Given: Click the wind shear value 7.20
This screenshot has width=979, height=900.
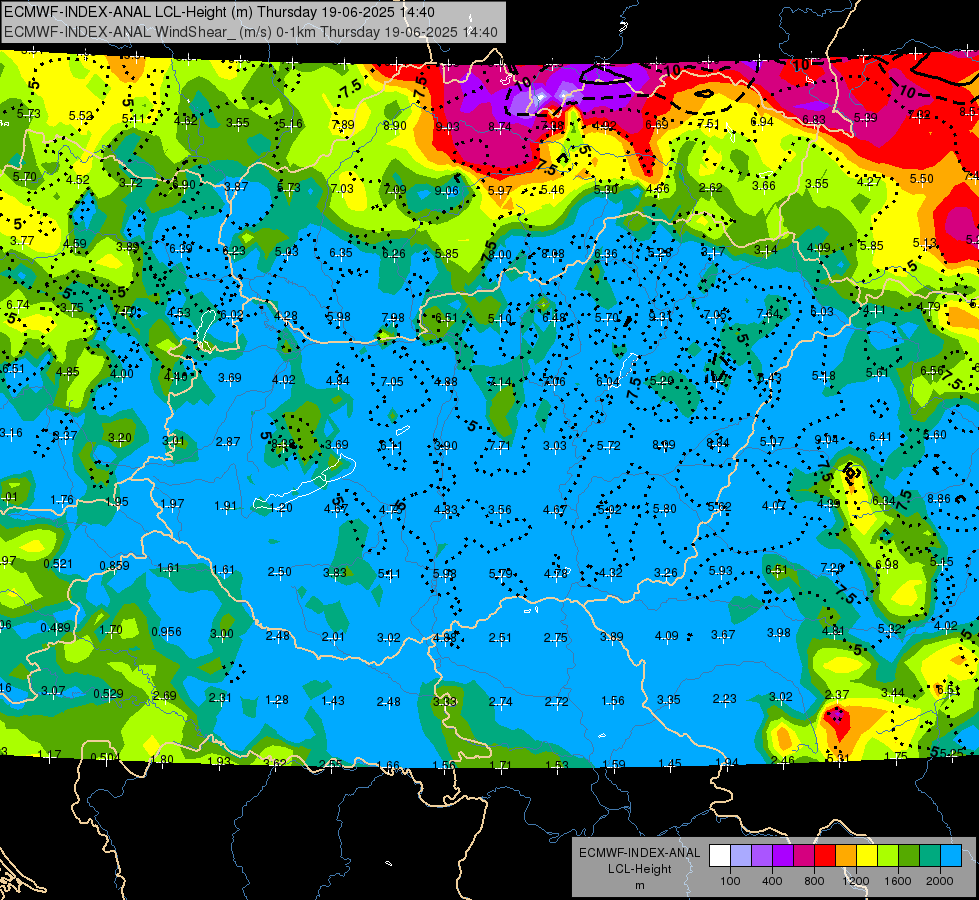Looking at the screenshot, I should (x=832, y=567).
